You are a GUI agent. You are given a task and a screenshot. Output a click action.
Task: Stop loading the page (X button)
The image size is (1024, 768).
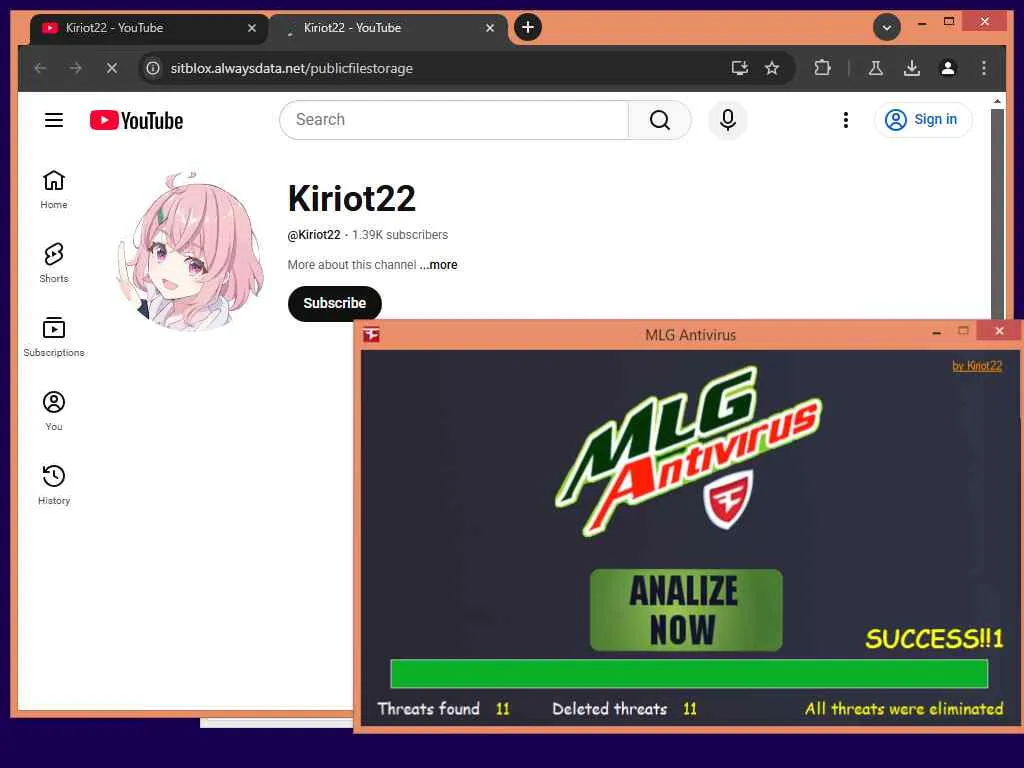[x=112, y=68]
